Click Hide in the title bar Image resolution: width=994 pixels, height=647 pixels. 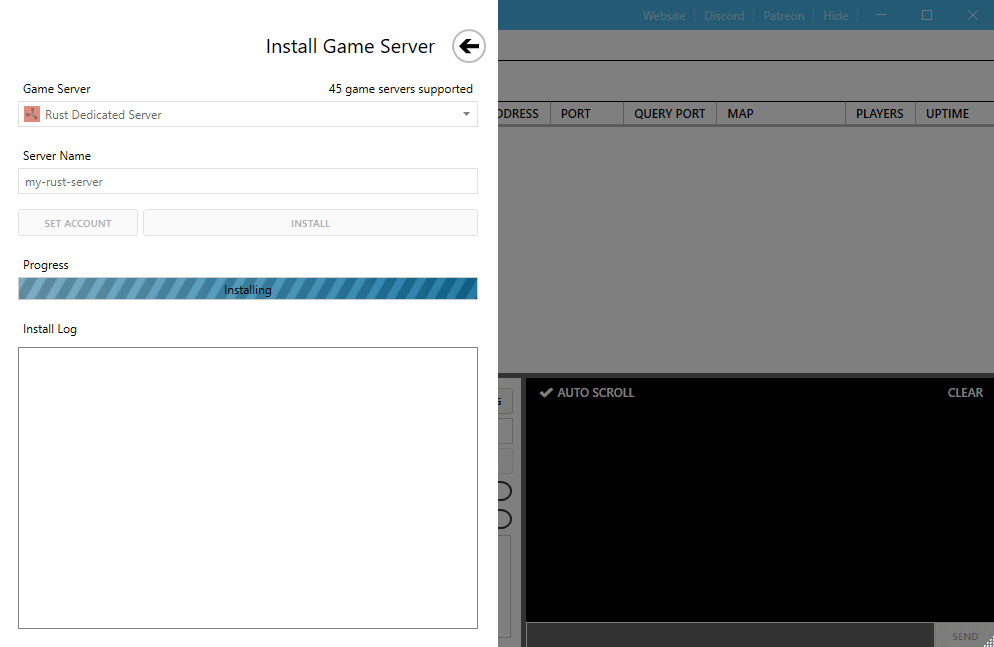pyautogui.click(x=835, y=16)
